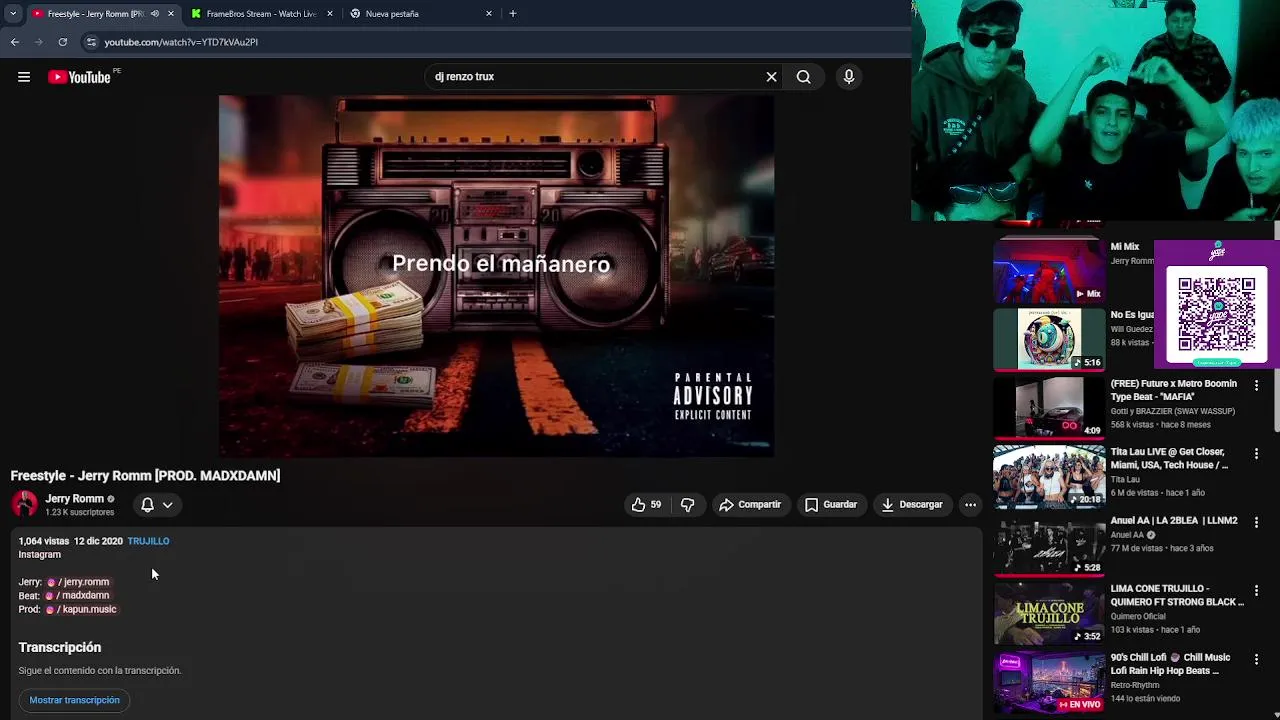Show the transcript with Mostrar transcripción
Viewport: 1280px width, 720px height.
[74, 700]
